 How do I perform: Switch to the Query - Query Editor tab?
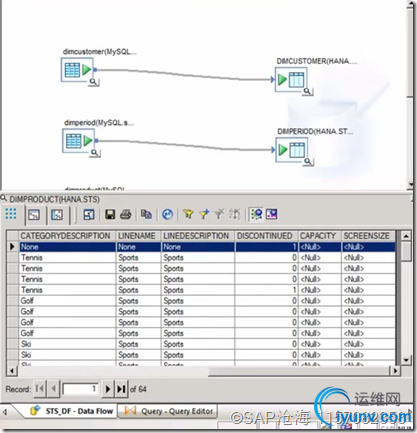[169, 411]
